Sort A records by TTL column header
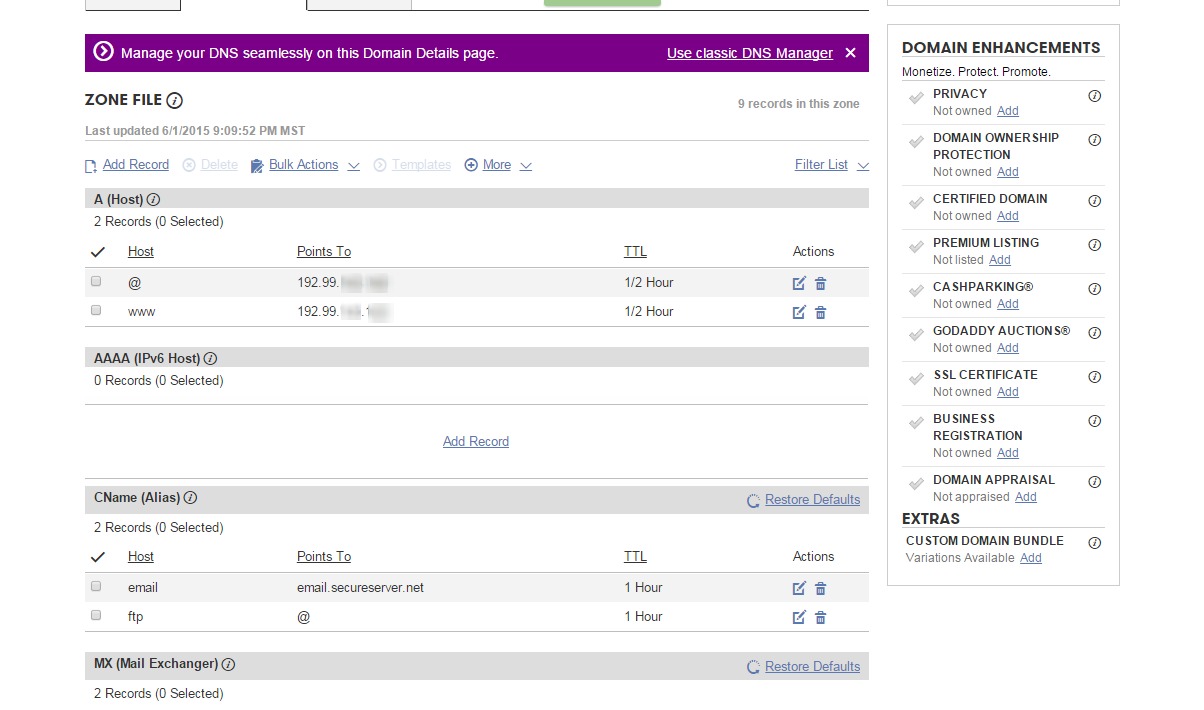 click(635, 252)
